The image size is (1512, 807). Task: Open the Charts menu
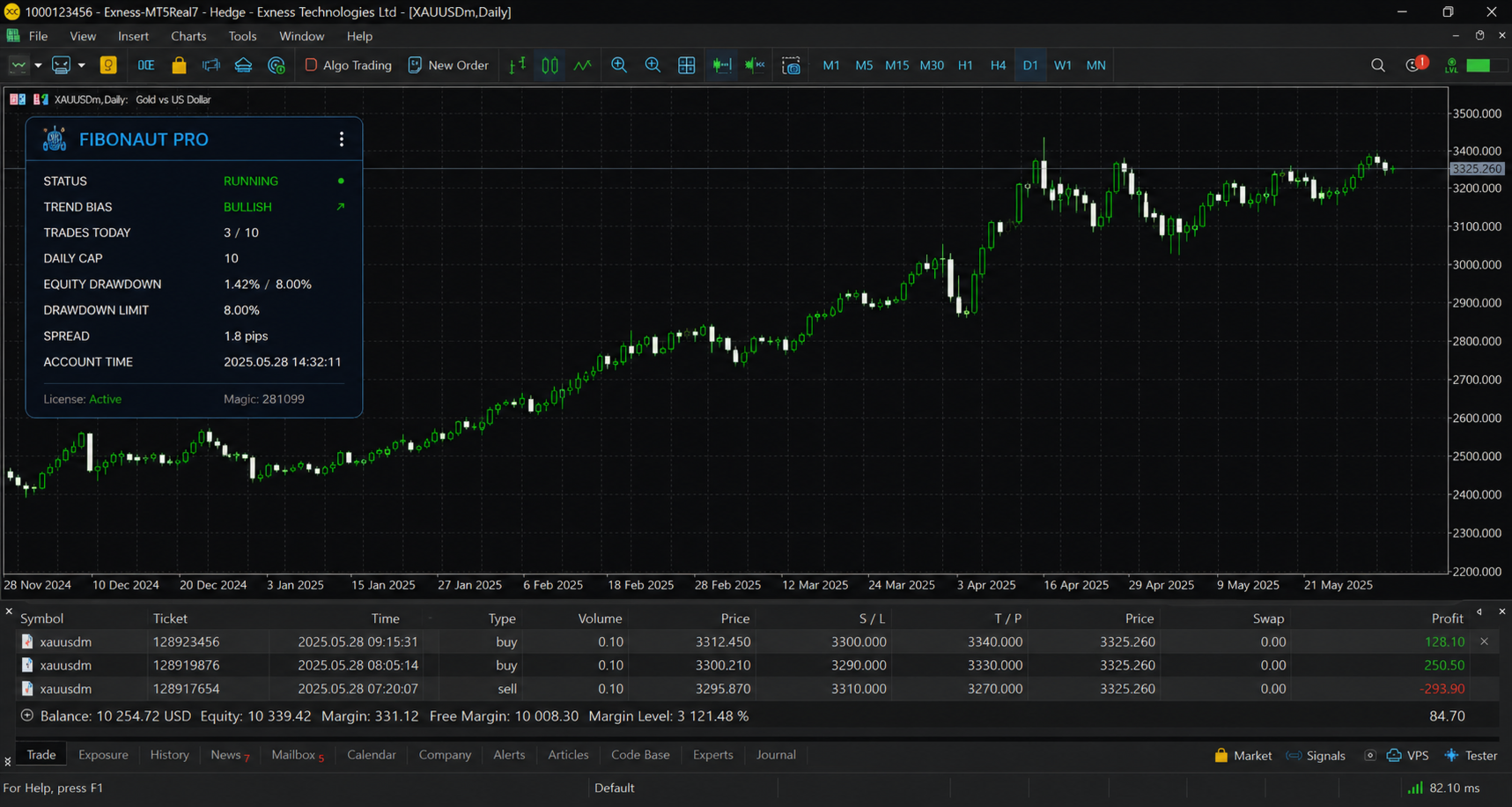pyautogui.click(x=188, y=36)
